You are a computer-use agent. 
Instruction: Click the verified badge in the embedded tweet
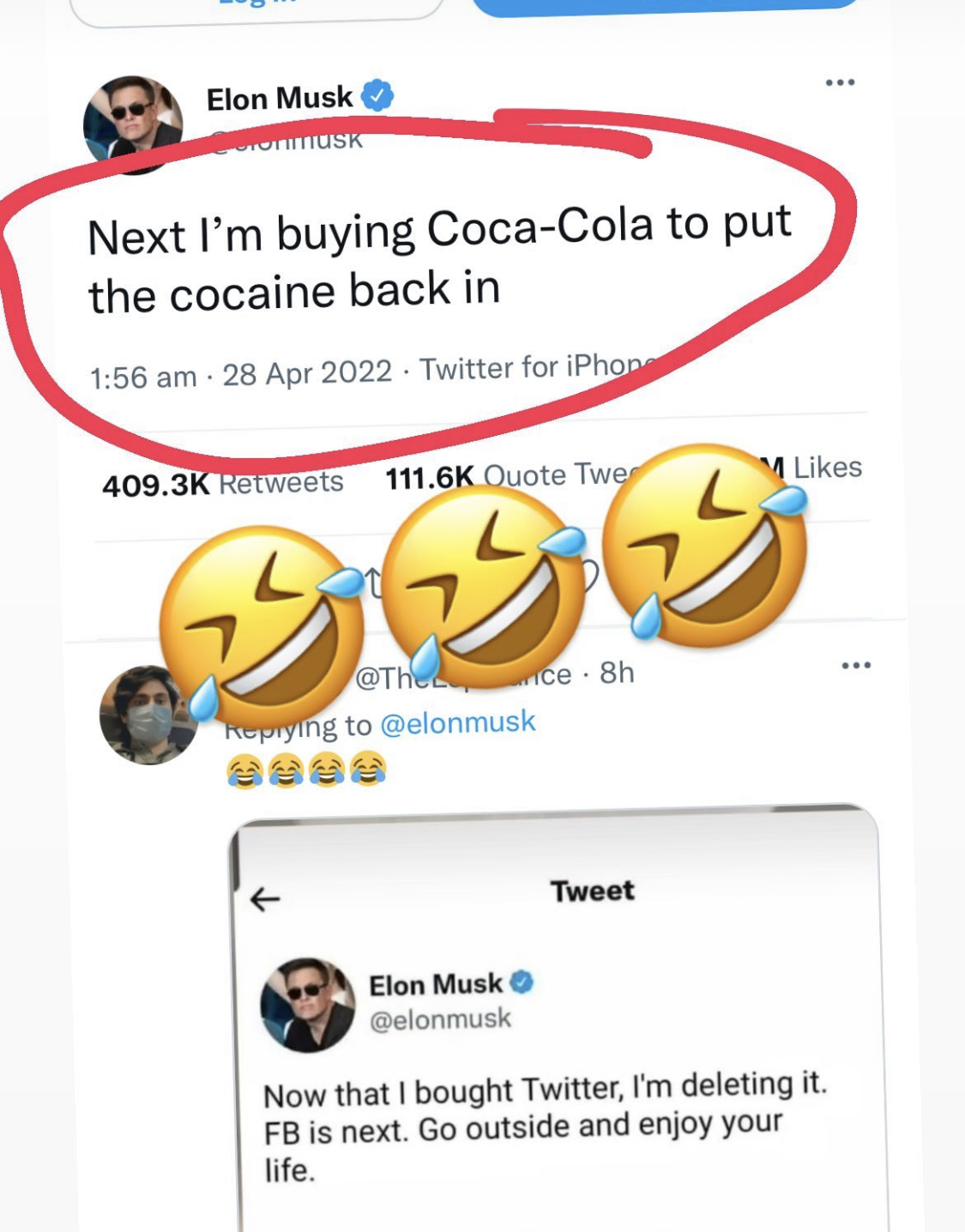522,981
